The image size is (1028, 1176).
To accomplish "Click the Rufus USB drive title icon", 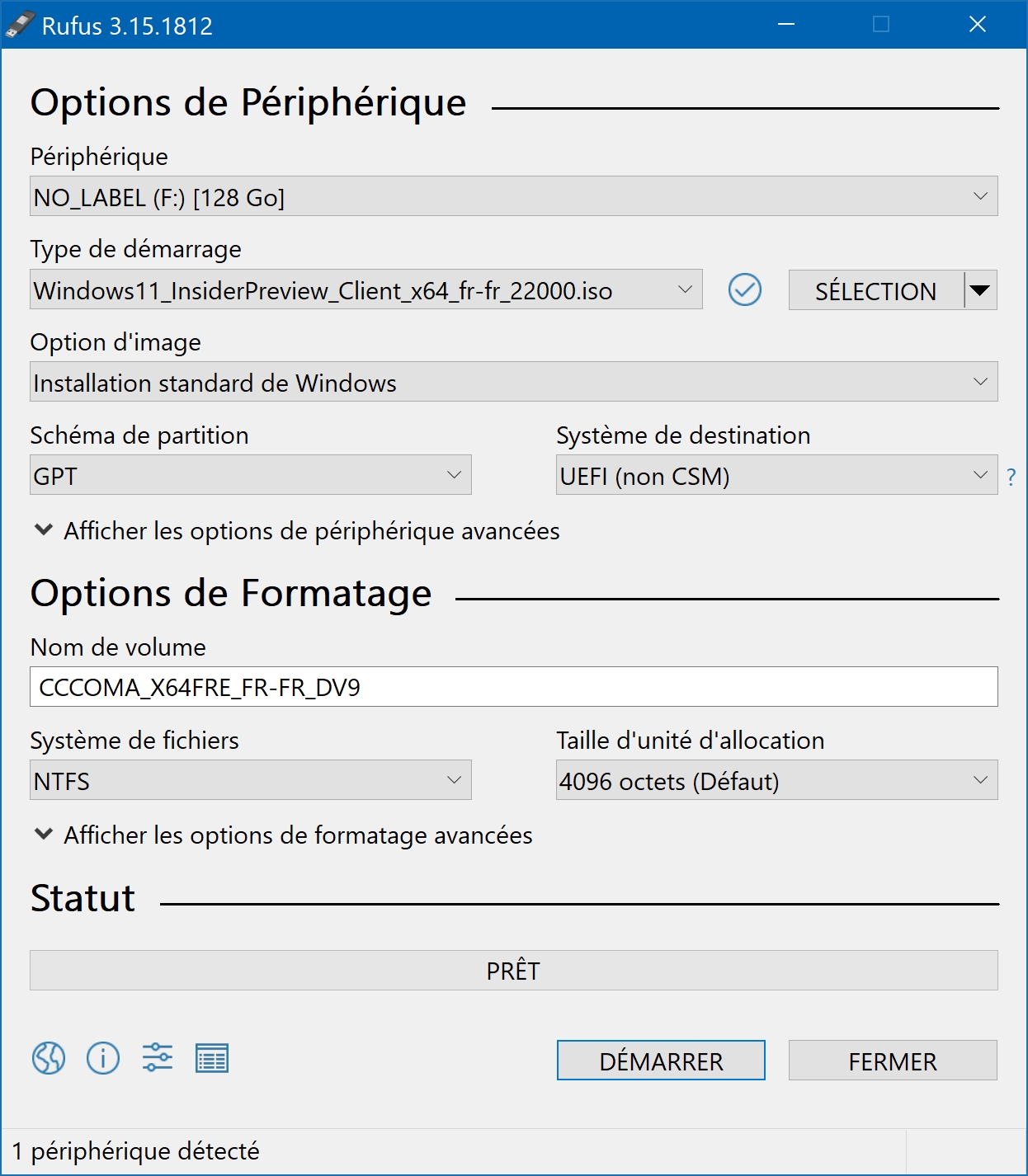I will pyautogui.click(x=21, y=25).
